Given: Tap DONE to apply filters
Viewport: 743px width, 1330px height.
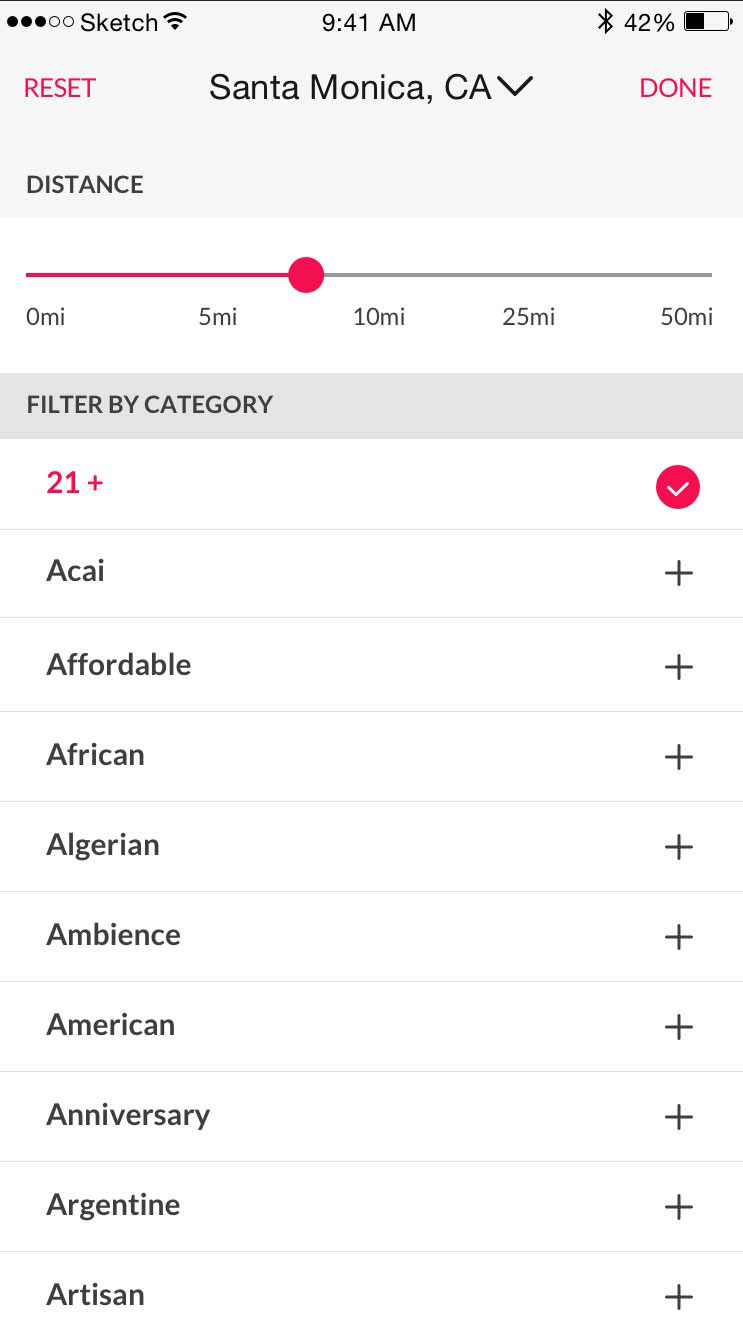Looking at the screenshot, I should [x=675, y=88].
